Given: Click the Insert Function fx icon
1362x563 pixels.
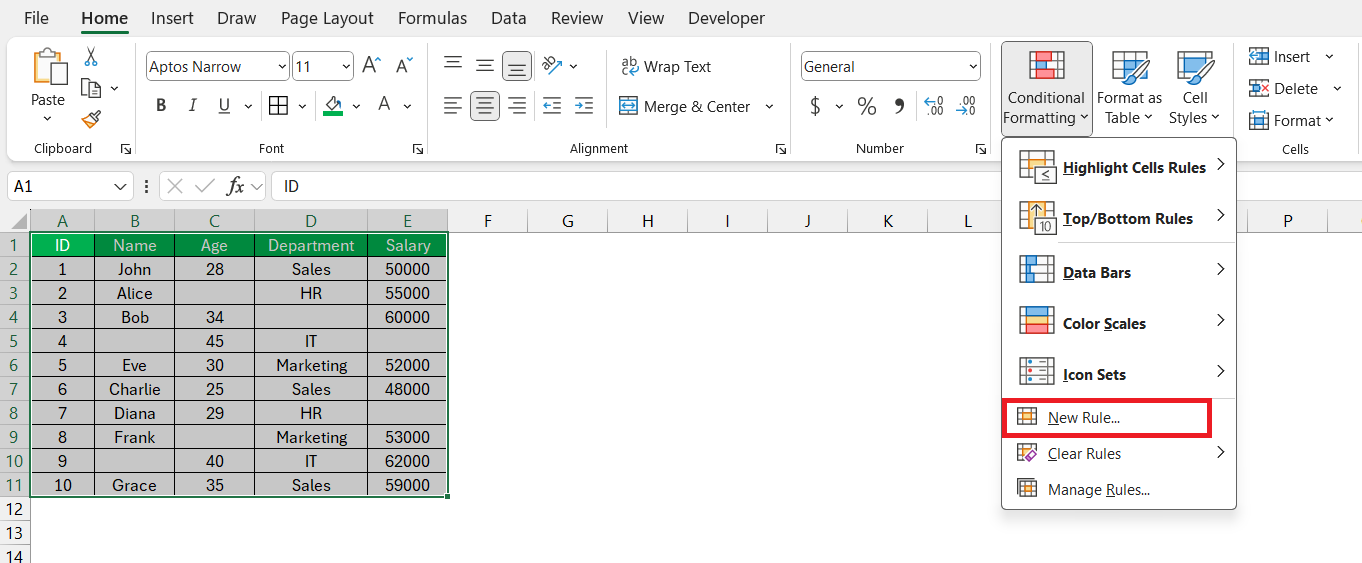Looking at the screenshot, I should 236,186.
